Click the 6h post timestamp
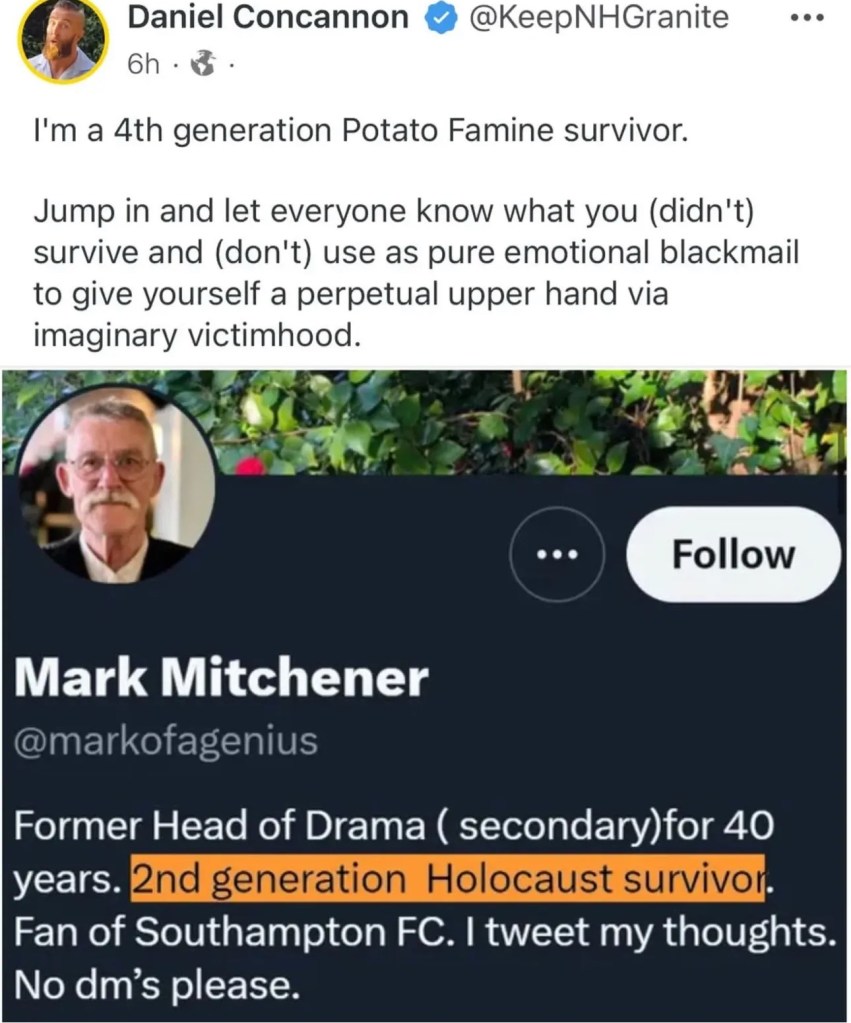851x1023 pixels. (x=144, y=64)
